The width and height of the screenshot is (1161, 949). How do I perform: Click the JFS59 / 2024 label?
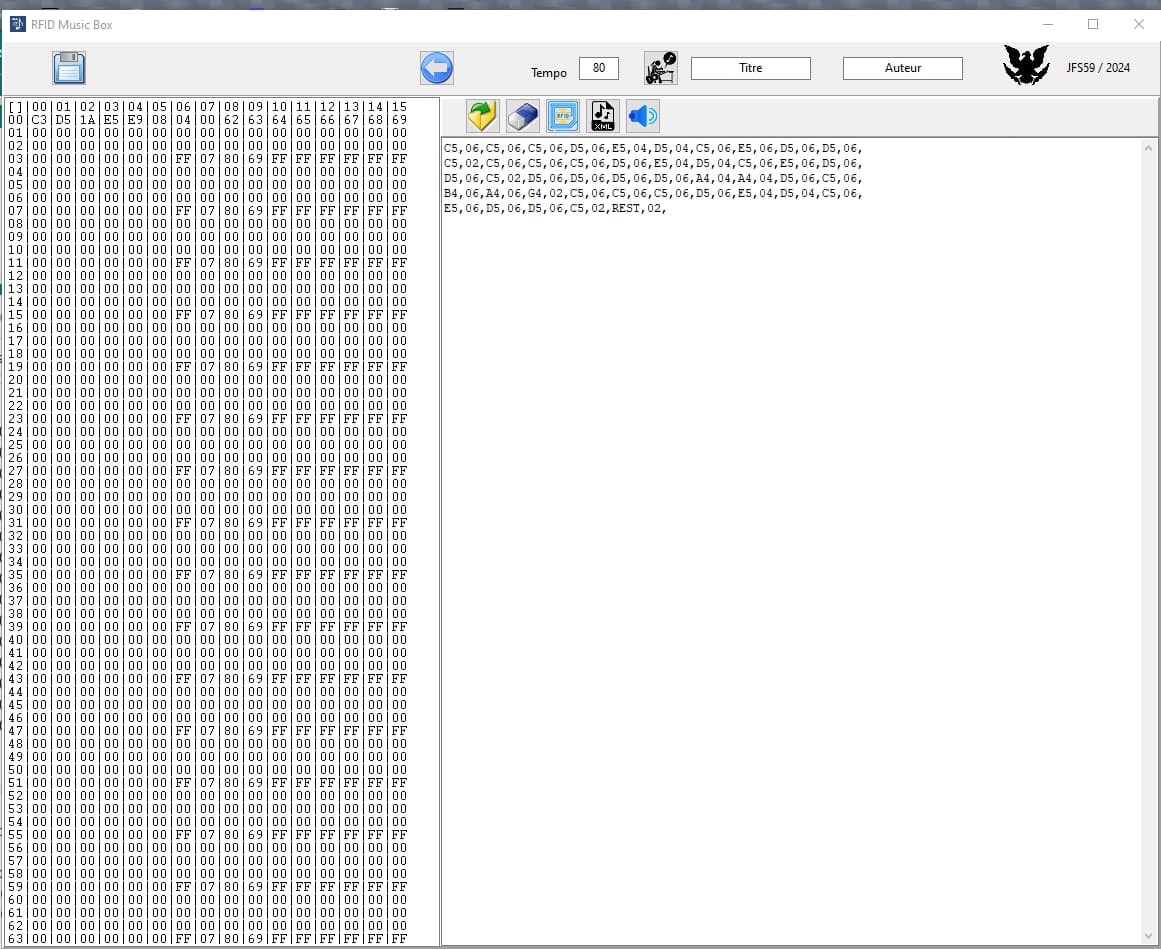pos(1098,68)
